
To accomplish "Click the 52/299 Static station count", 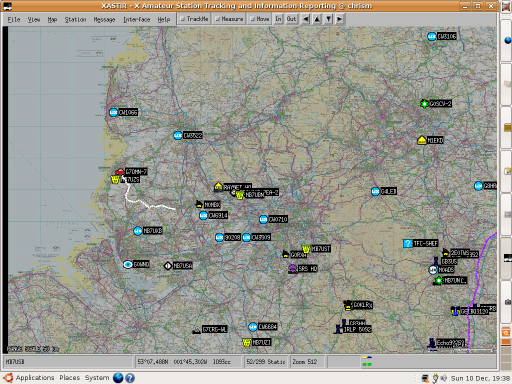I will click(266, 362).
